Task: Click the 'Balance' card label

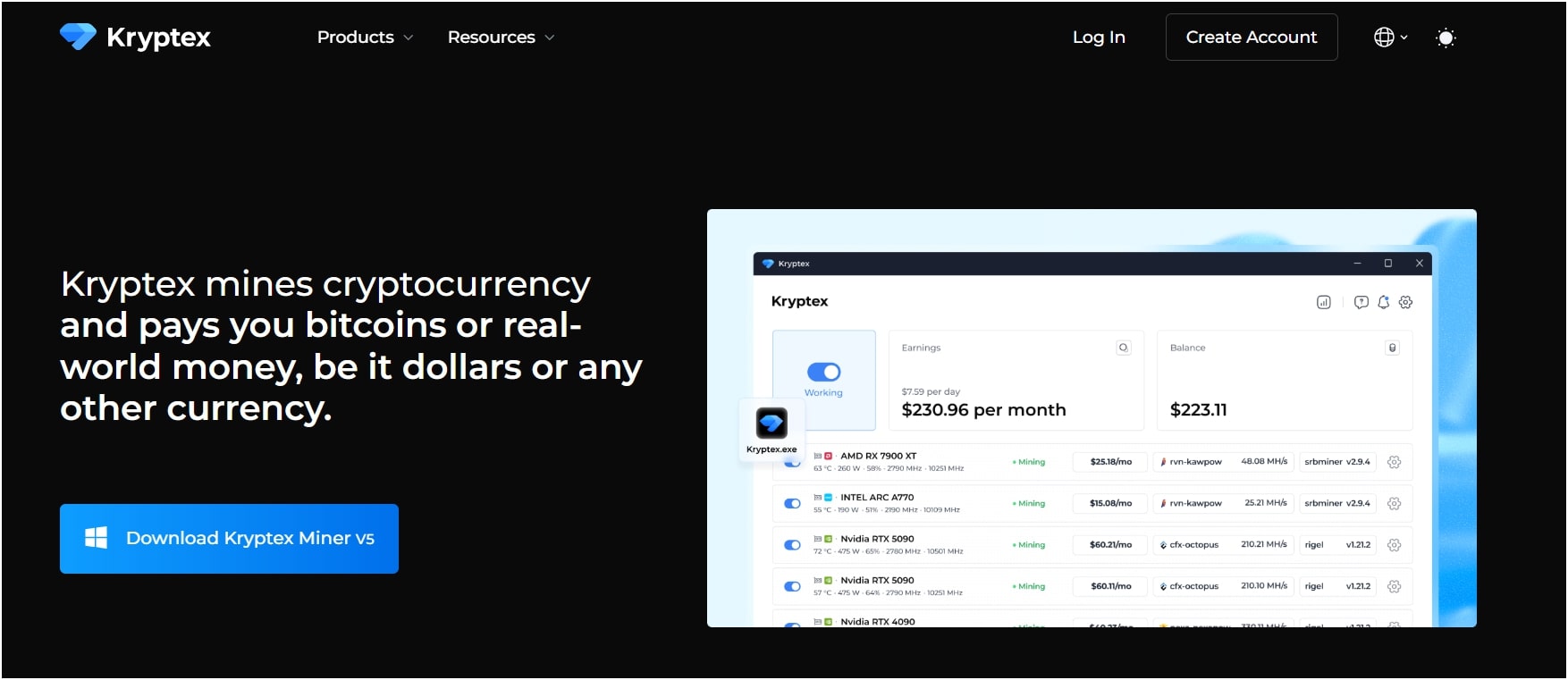Action: [x=1187, y=348]
